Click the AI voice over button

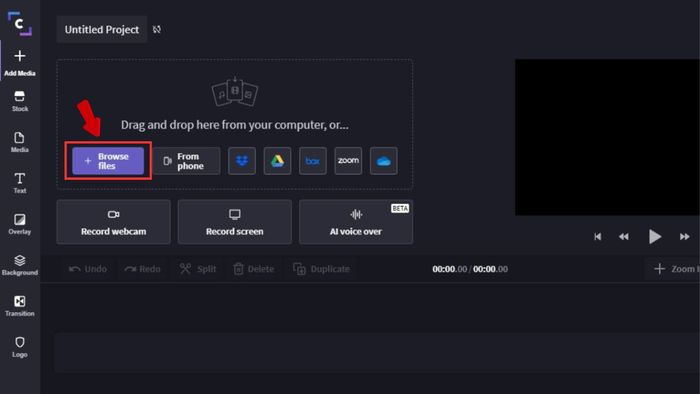[356, 222]
